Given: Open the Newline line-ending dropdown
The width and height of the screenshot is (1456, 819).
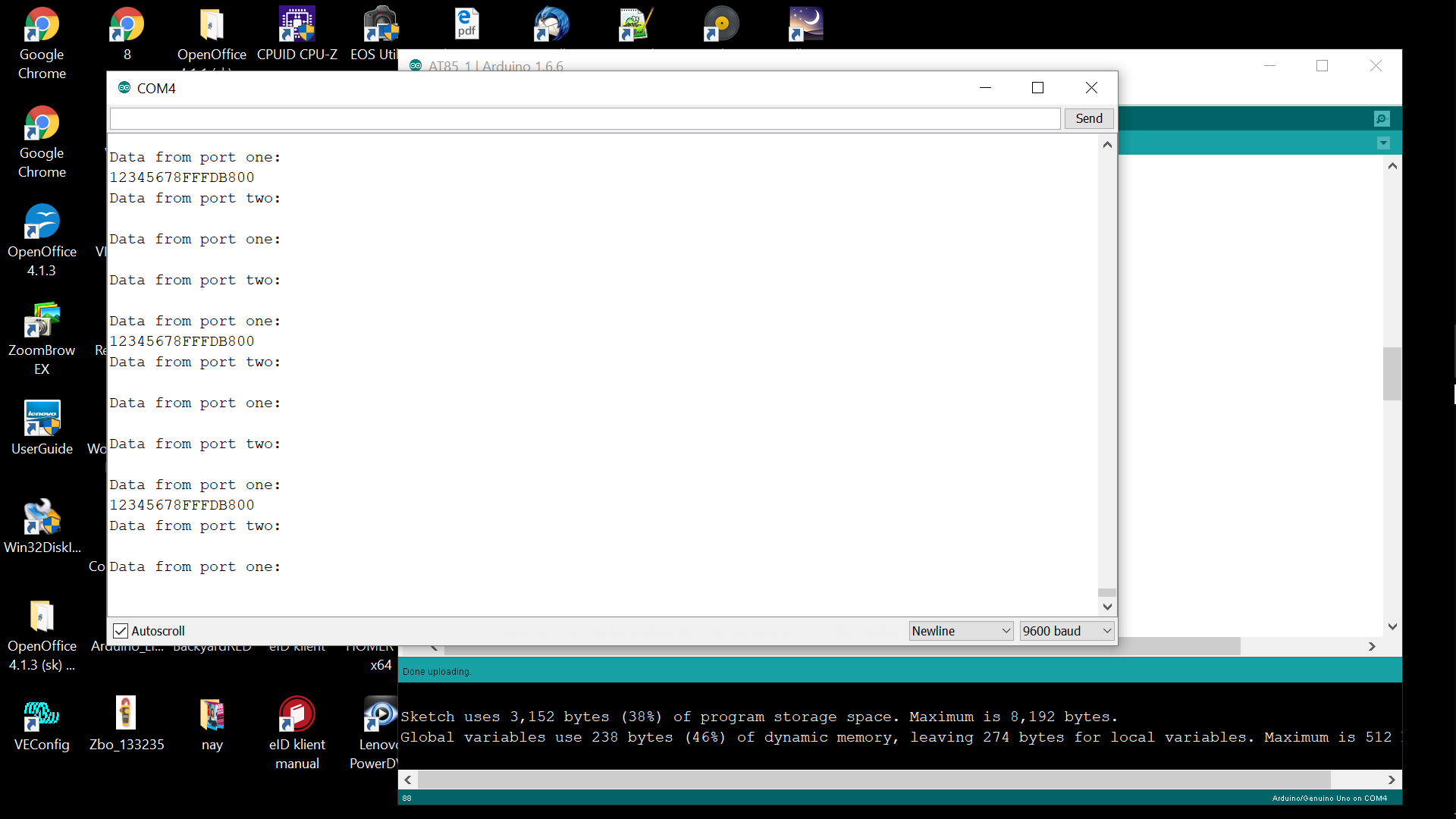Looking at the screenshot, I should (961, 631).
